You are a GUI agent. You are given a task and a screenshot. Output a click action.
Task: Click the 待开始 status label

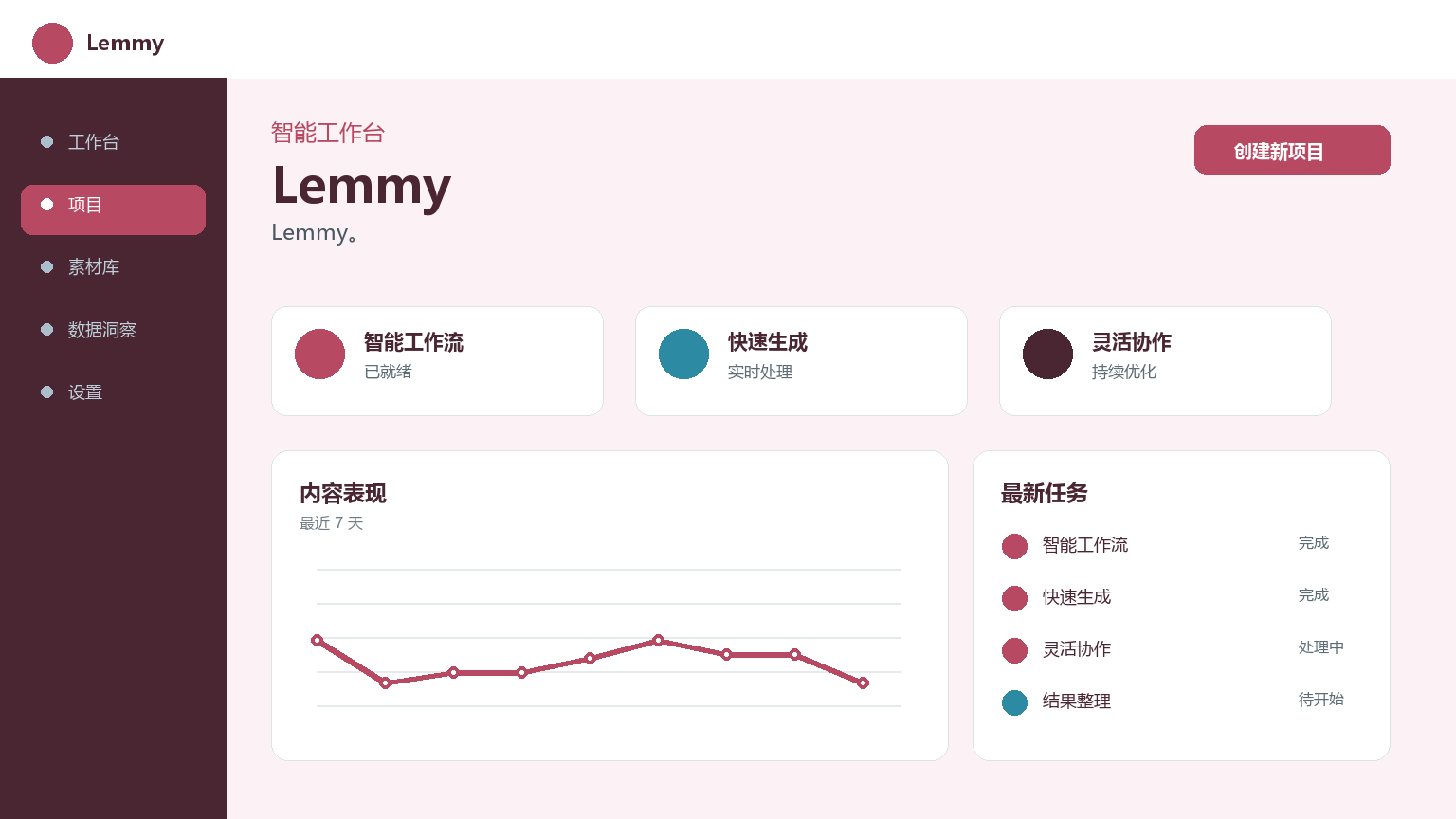click(1320, 700)
